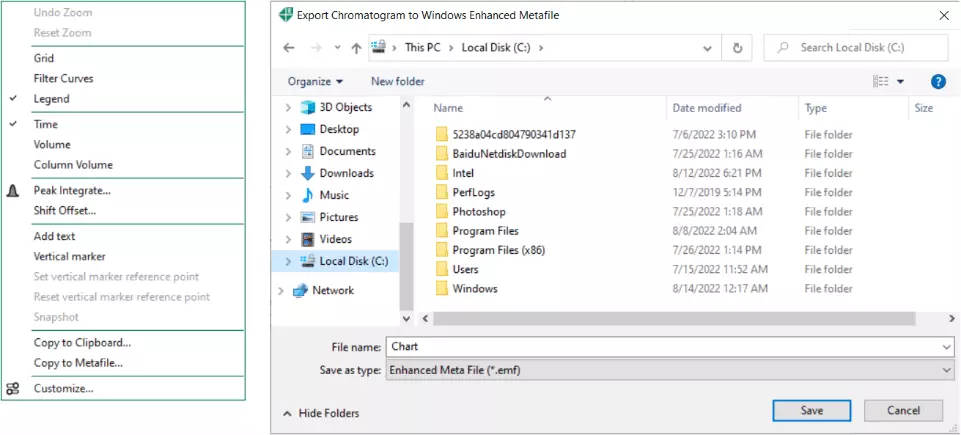Click the Refresh button beside address bar

tap(737, 48)
